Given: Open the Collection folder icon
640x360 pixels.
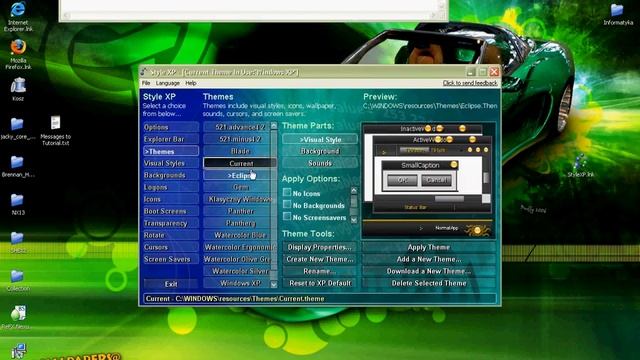Looking at the screenshot, I should (x=18, y=280).
